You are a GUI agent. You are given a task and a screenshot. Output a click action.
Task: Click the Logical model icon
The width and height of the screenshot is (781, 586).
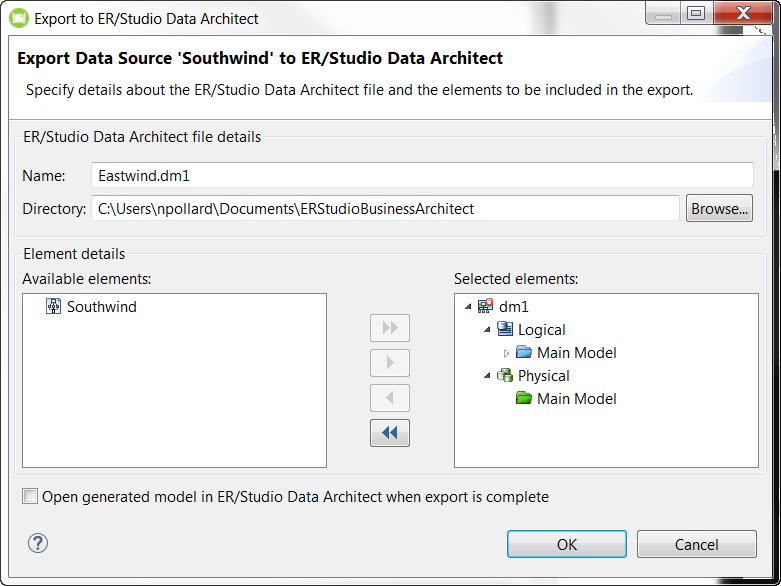[x=505, y=329]
